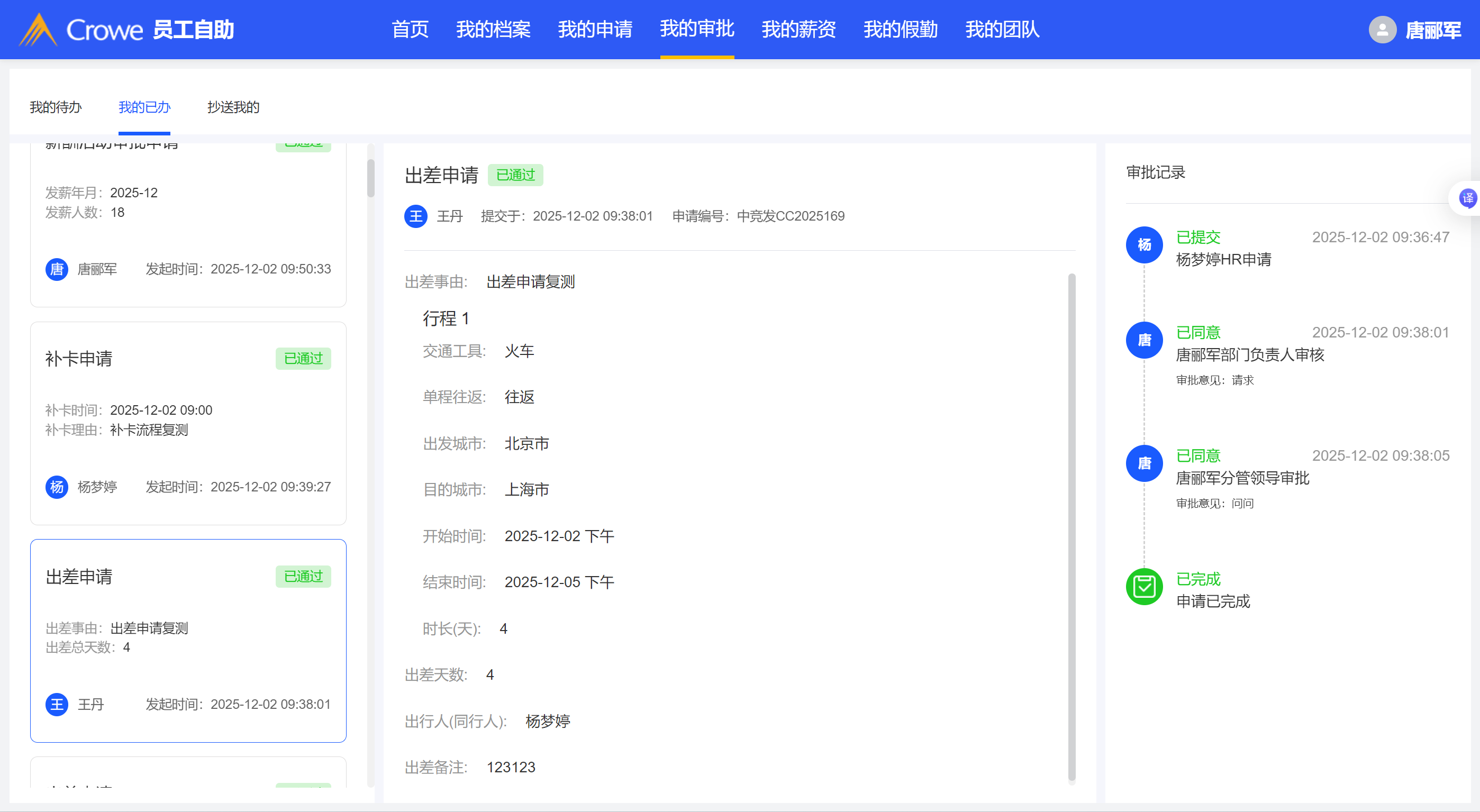Open 我的假勤 in navigation

point(900,29)
